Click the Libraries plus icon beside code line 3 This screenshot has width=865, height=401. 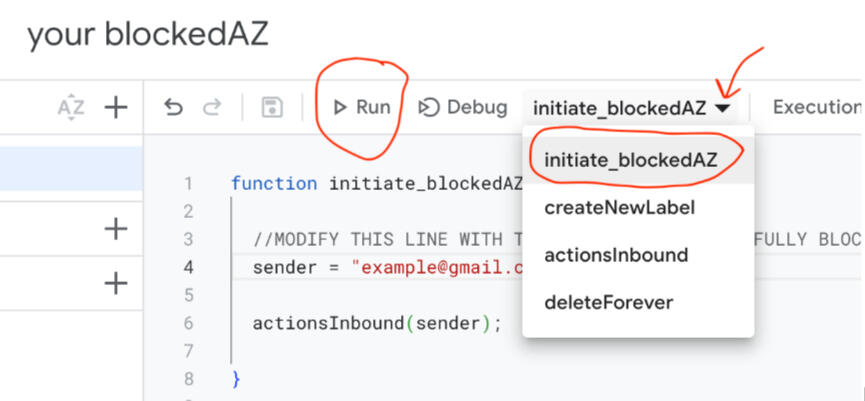(116, 229)
